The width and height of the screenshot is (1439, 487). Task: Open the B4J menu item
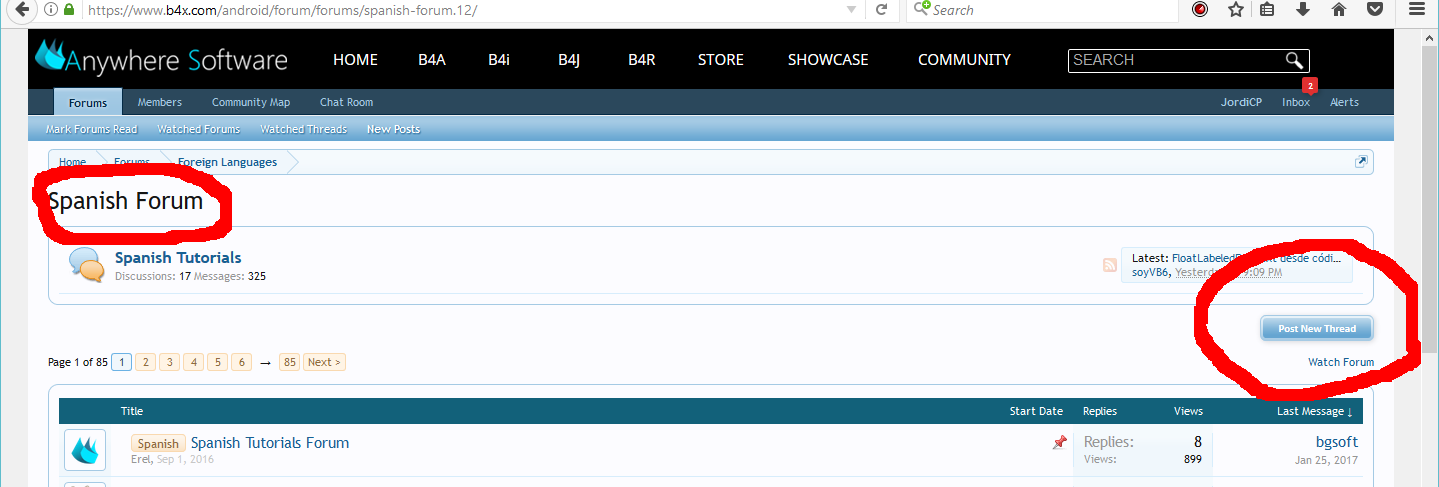(x=569, y=60)
